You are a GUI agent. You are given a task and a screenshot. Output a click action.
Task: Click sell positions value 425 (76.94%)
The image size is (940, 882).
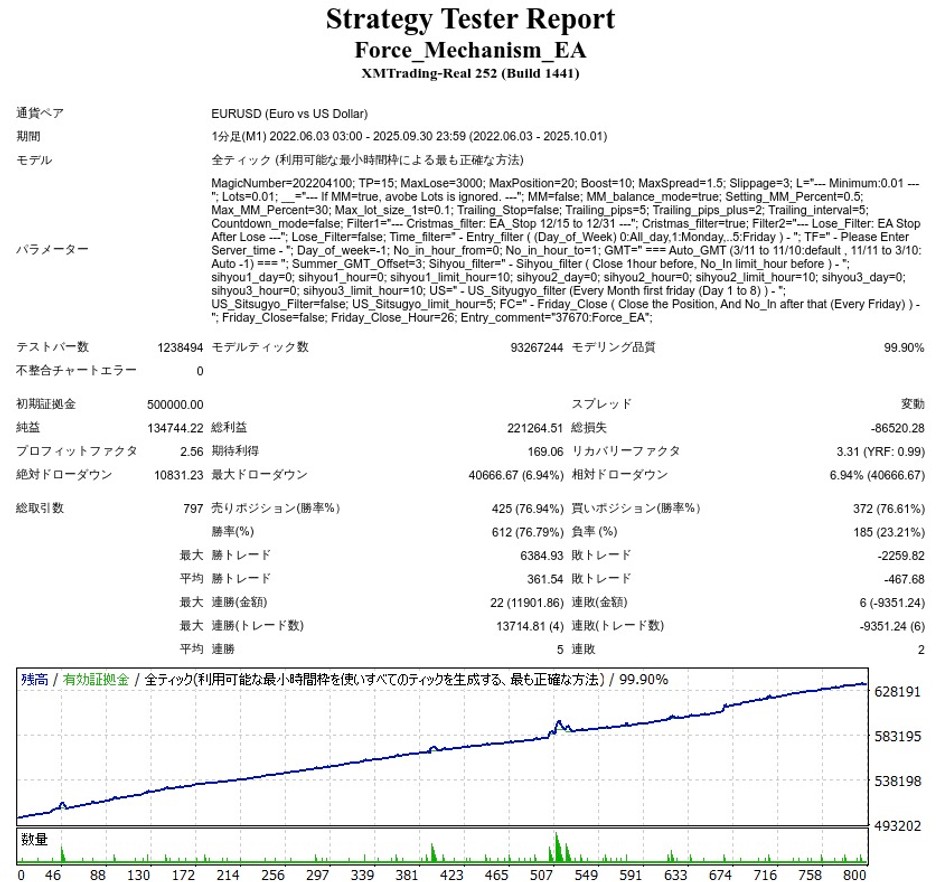(527, 508)
